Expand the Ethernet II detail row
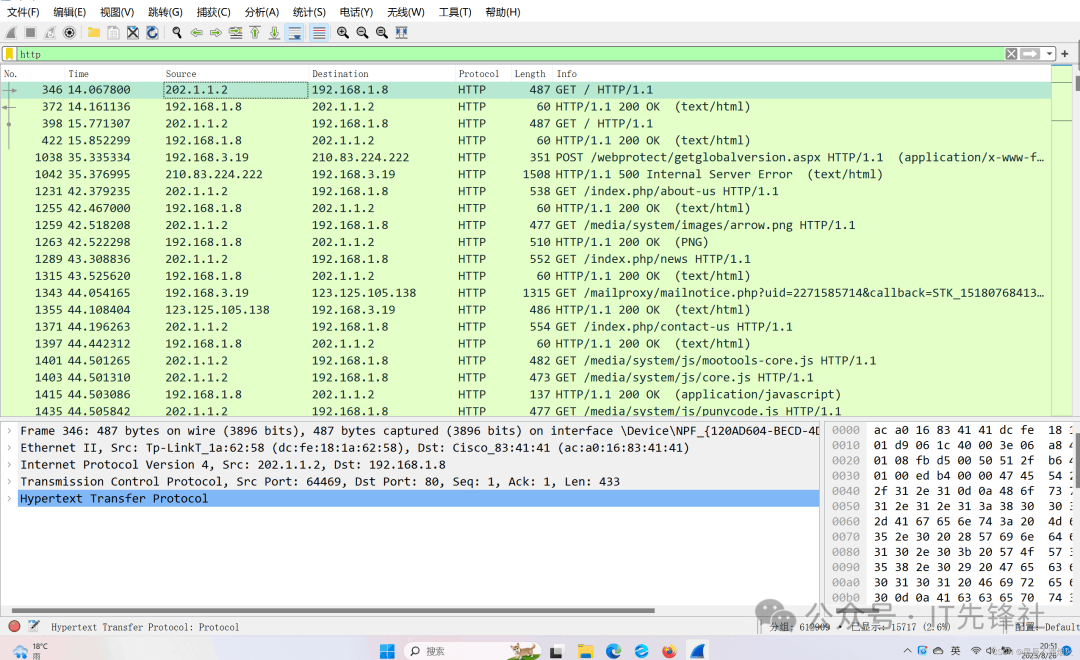Screen dimensions: 1080x660 click(x=10, y=448)
